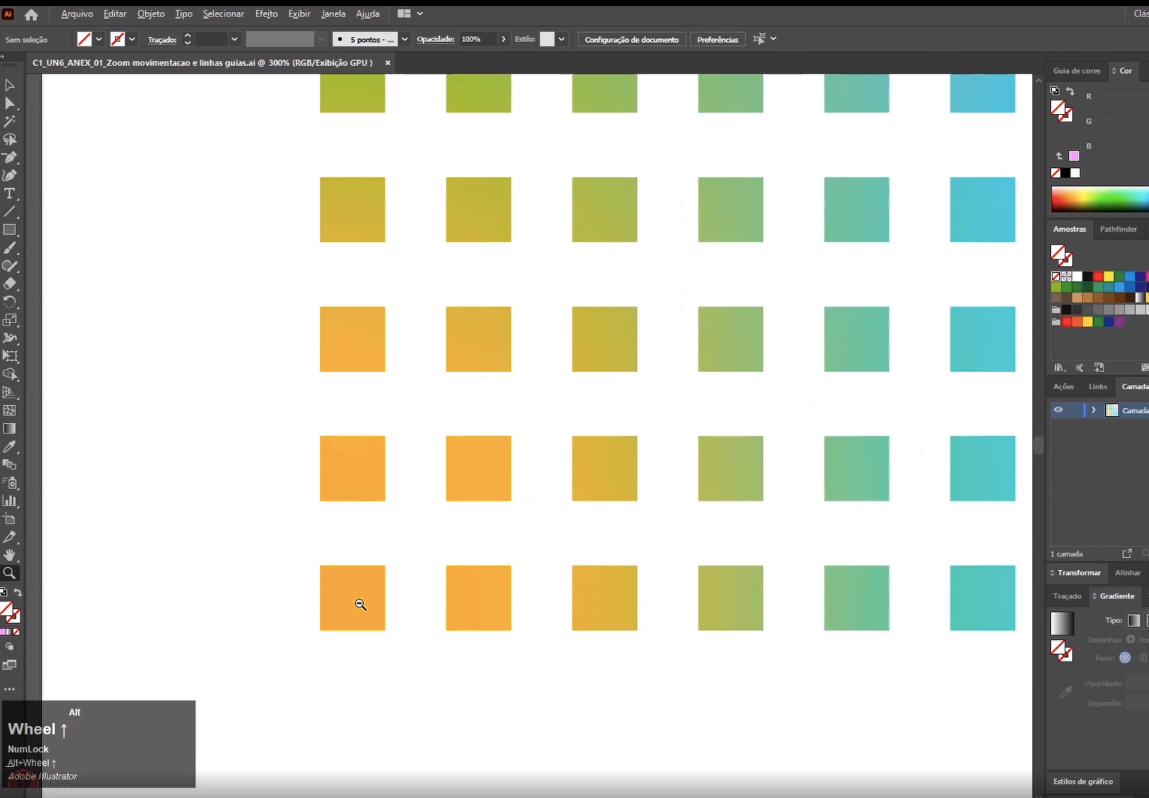Screen dimensions: 1149x798
Task: Click the Opacidade 100% input field
Action: (x=477, y=40)
